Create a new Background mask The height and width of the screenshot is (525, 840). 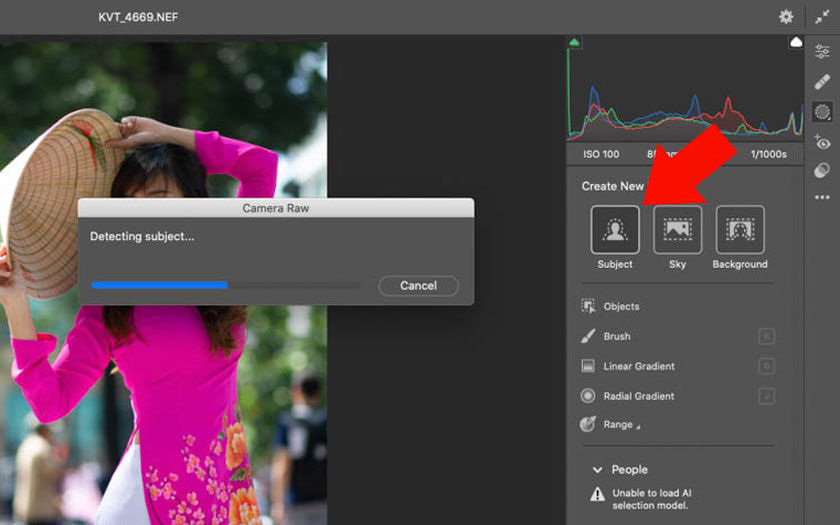pos(740,229)
